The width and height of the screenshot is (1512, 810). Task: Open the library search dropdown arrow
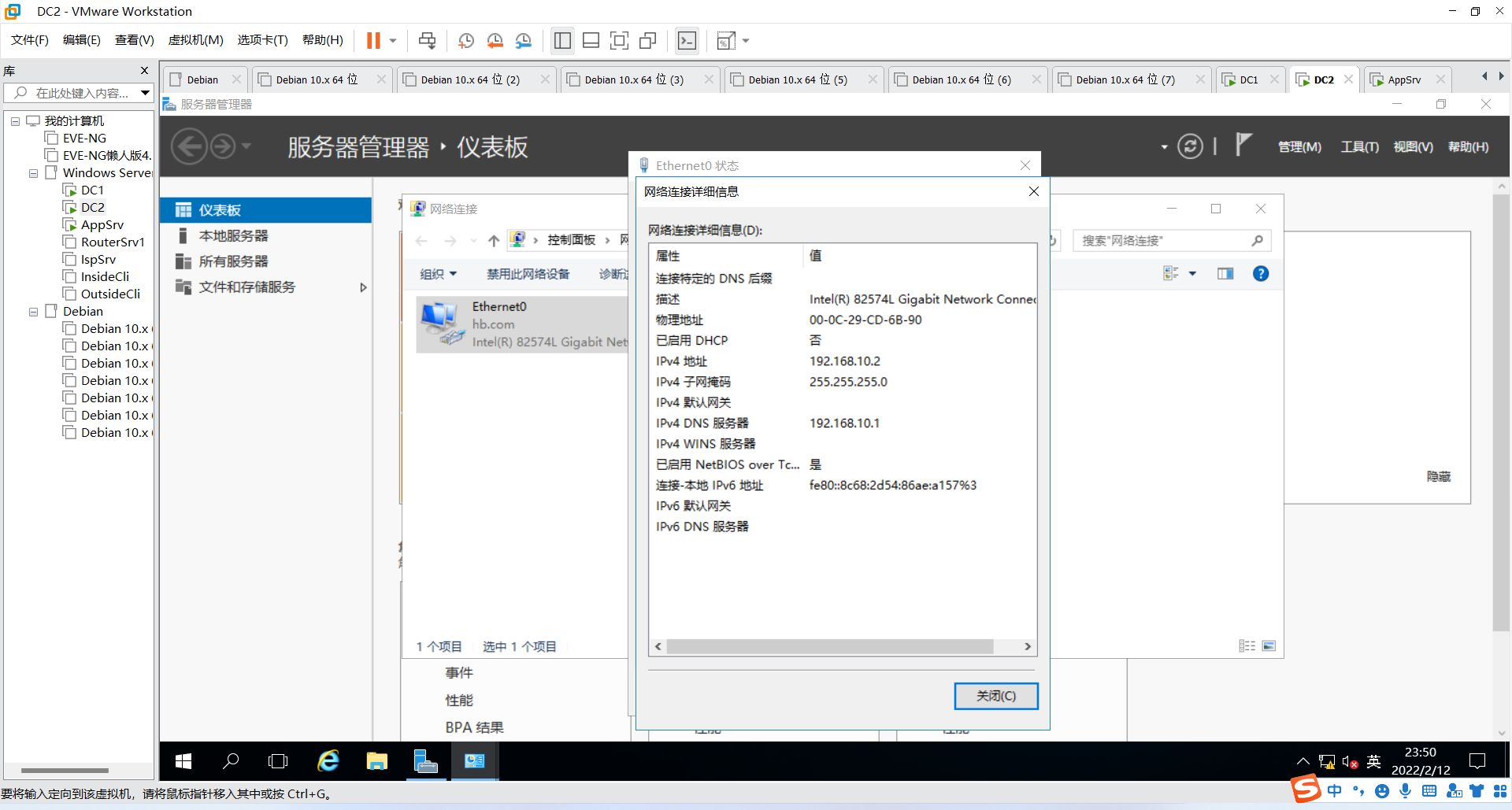tap(145, 93)
